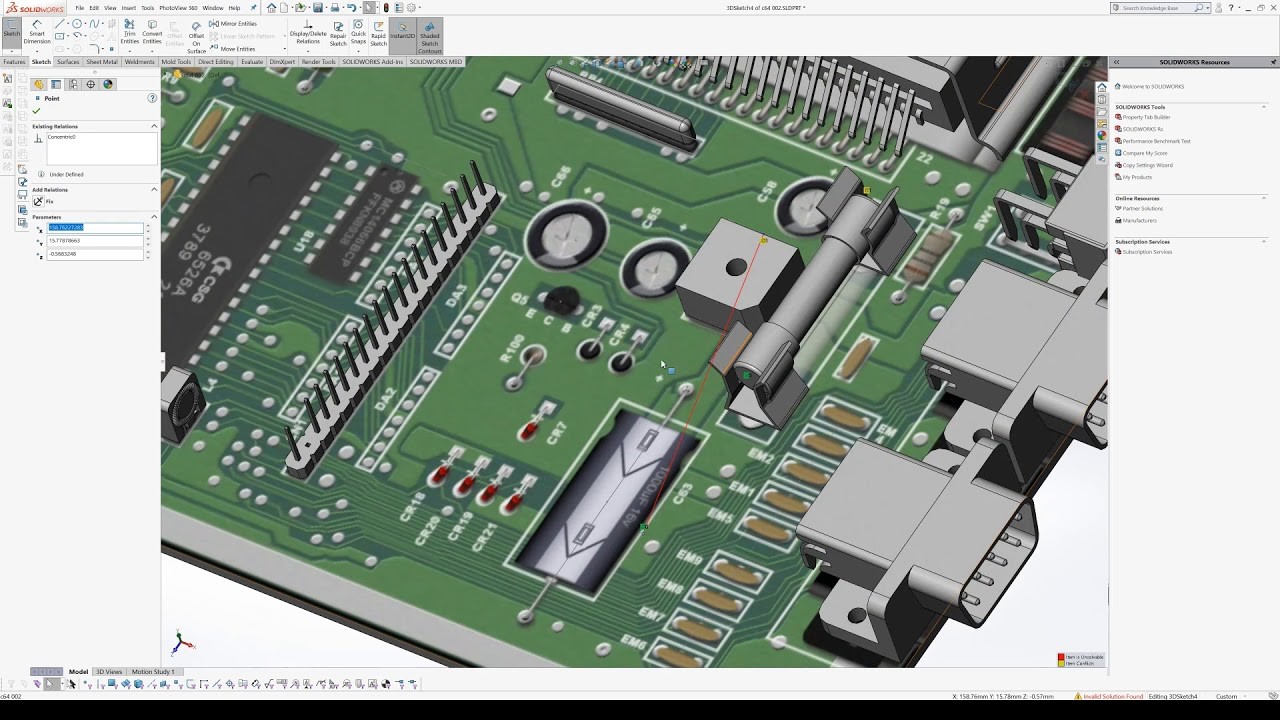Select the Smart Dimension tool
1280x720 pixels.
(38, 33)
